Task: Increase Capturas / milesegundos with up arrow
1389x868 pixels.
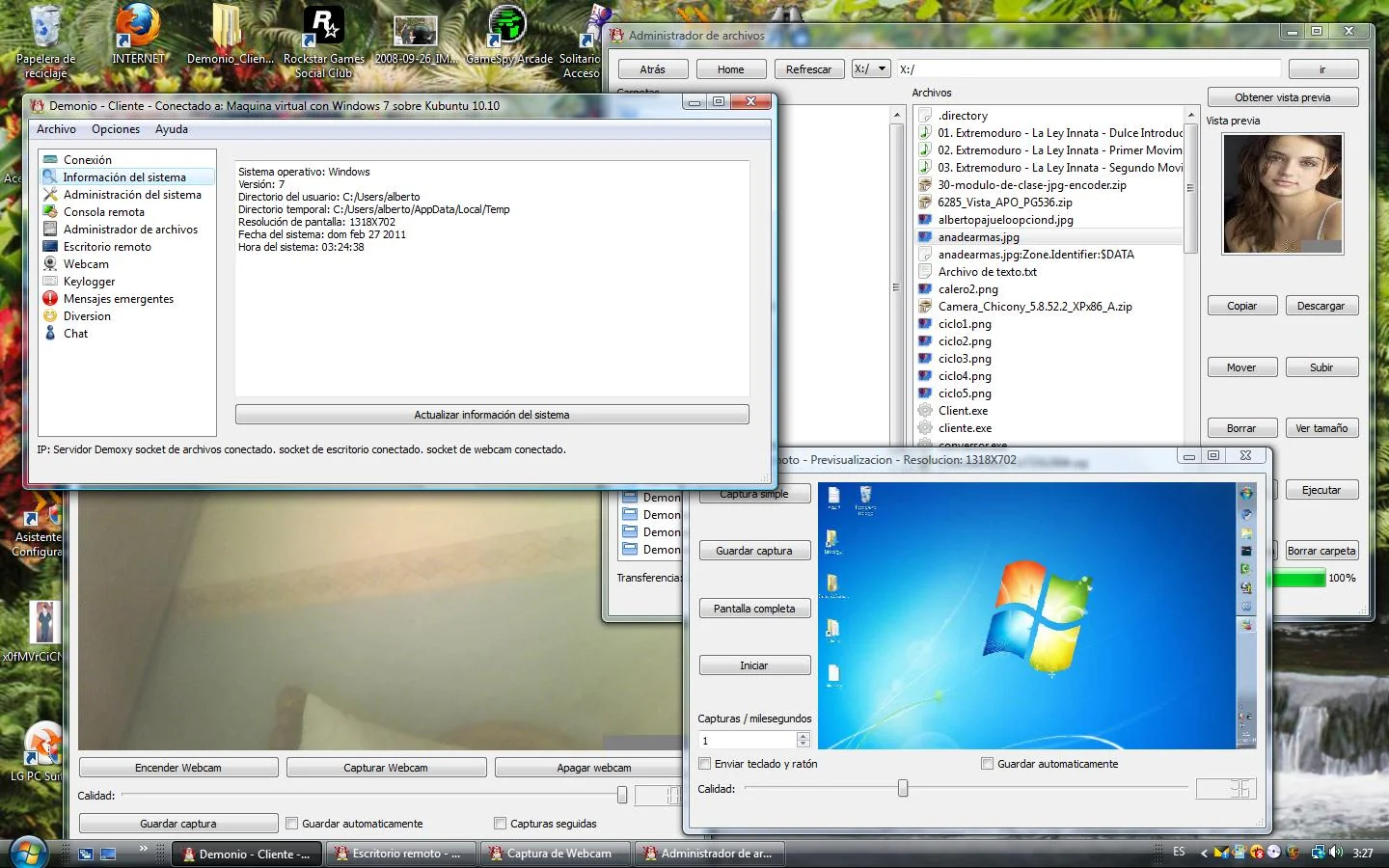Action: pyautogui.click(x=803, y=736)
